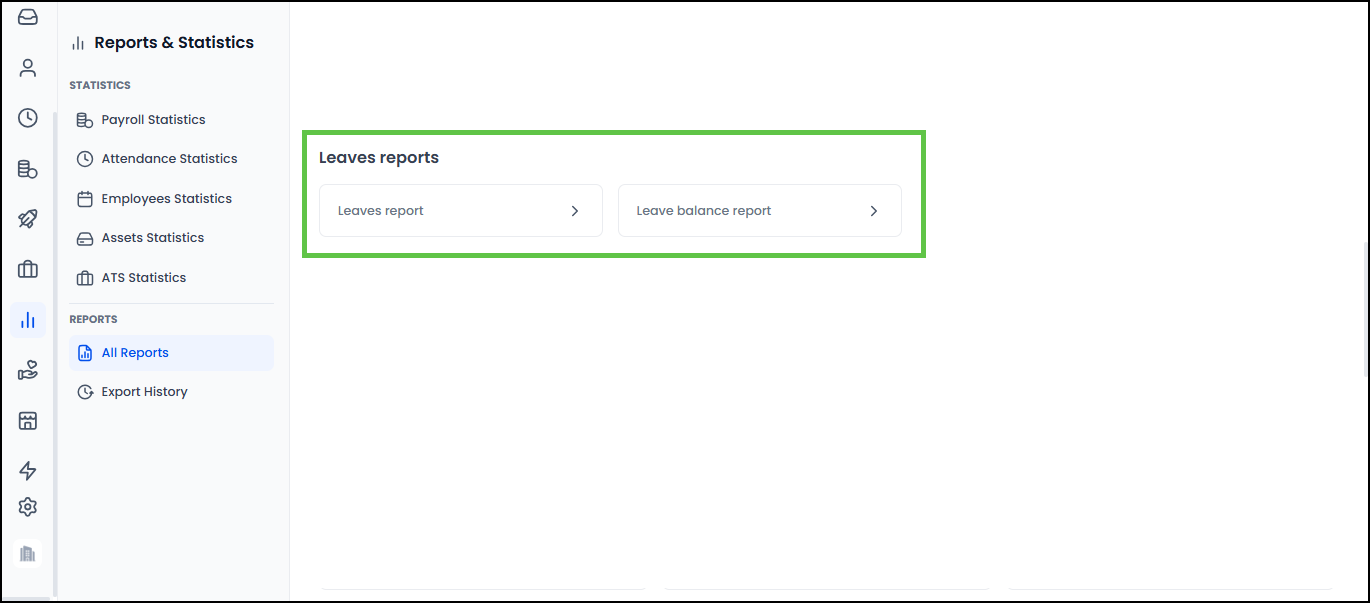Open the briefcase icon in the left rail
1370x603 pixels.
27,269
